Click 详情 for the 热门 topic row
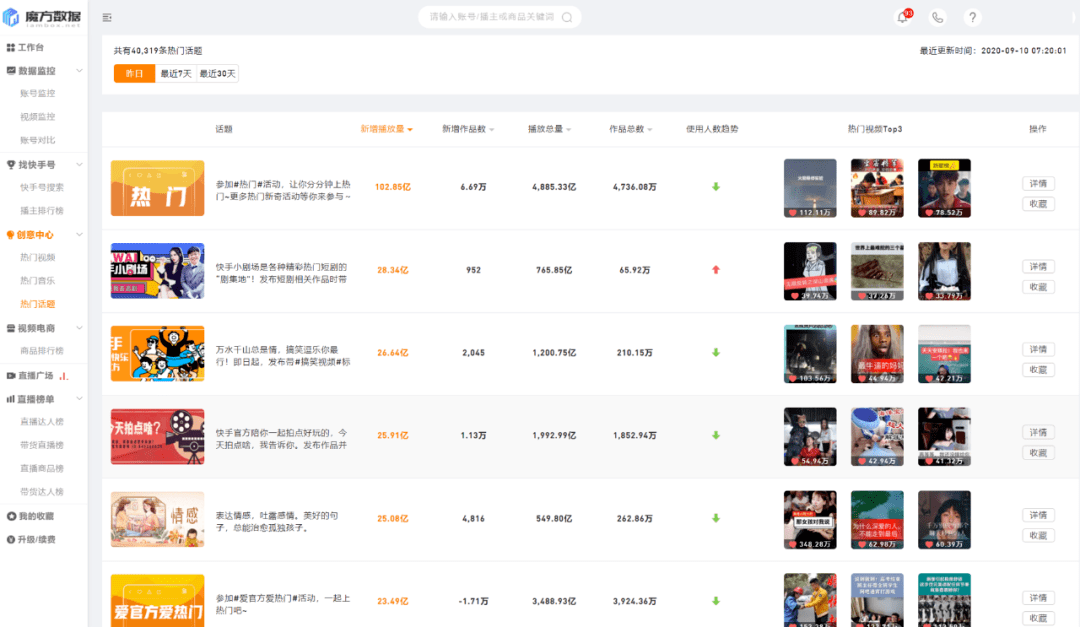This screenshot has height=627, width=1080. (x=1037, y=184)
